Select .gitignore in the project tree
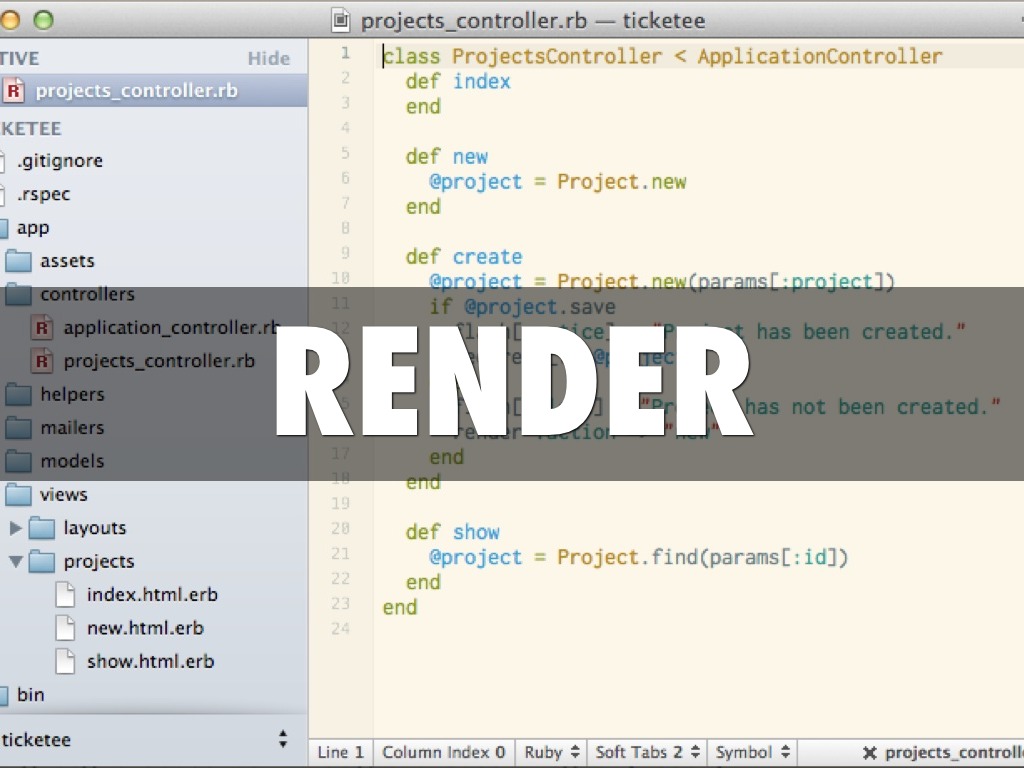This screenshot has width=1024, height=768. click(60, 161)
